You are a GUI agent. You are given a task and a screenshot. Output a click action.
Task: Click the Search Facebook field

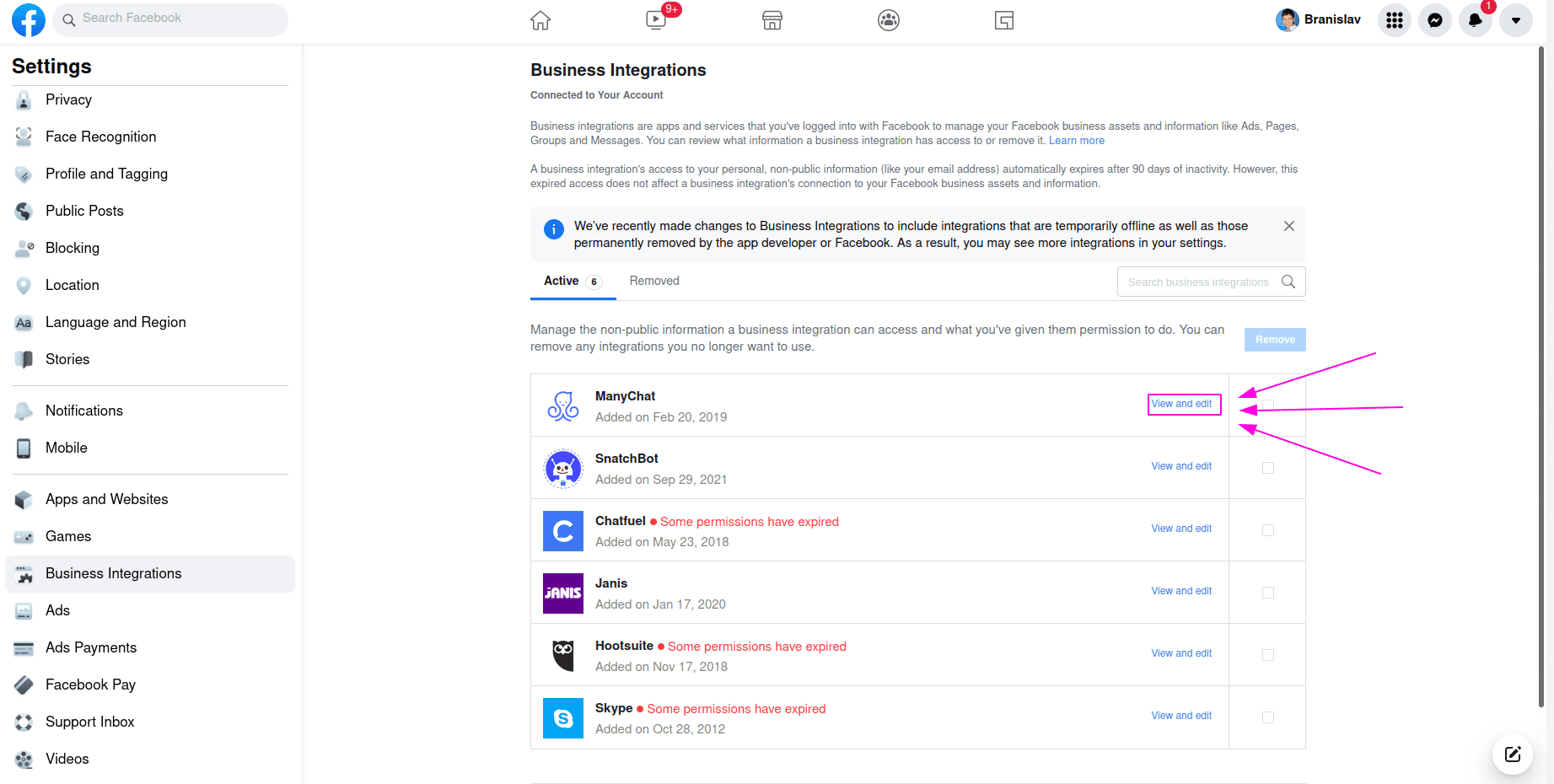click(x=170, y=19)
